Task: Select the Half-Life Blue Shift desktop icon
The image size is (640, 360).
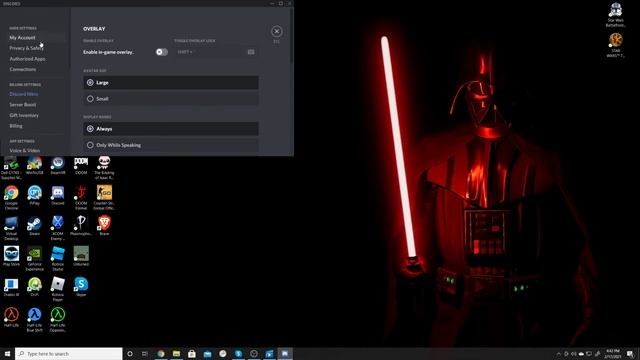Action: pyautogui.click(x=35, y=319)
